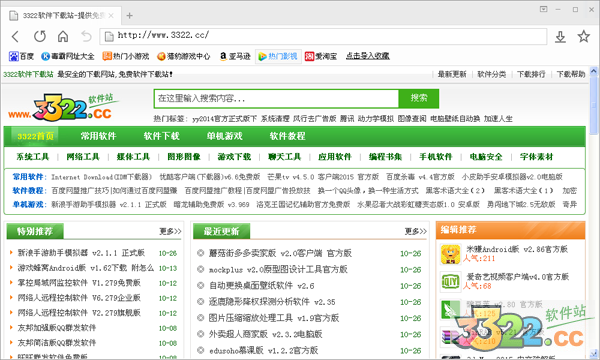Screen dimensions: 600x360
Task: Click the page vertical scrollbar up arrow
Action: (593, 71)
